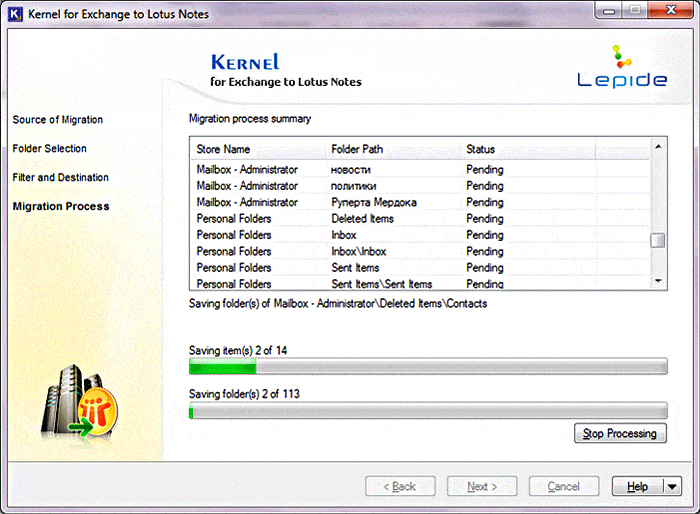The image size is (700, 514).
Task: Click the saving folder path status line
Action: coord(338,304)
